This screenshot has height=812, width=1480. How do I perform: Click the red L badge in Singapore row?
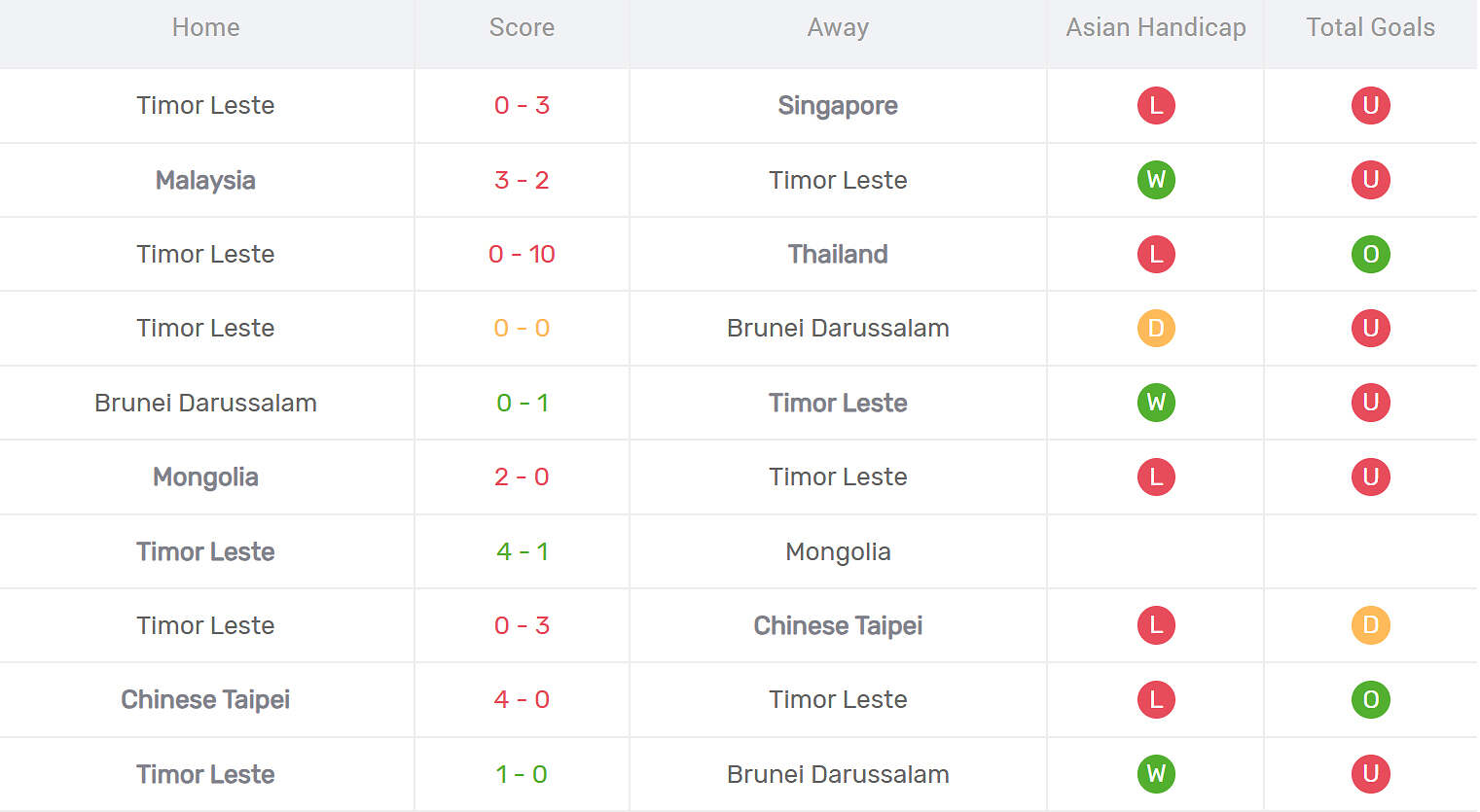pos(1156,105)
